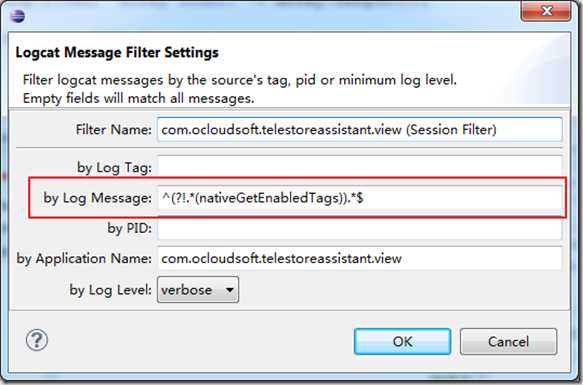Screen dimensions: 583x385
Task: Focus the empty by PID field
Action: (x=360, y=228)
